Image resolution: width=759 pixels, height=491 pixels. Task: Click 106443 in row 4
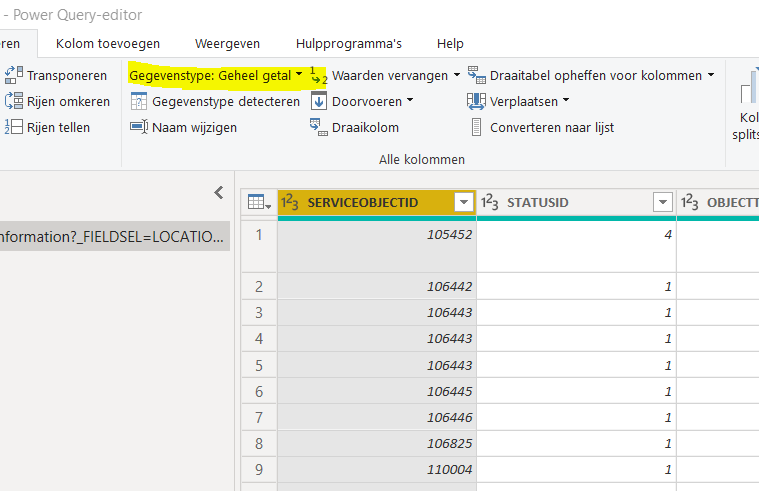(449, 338)
